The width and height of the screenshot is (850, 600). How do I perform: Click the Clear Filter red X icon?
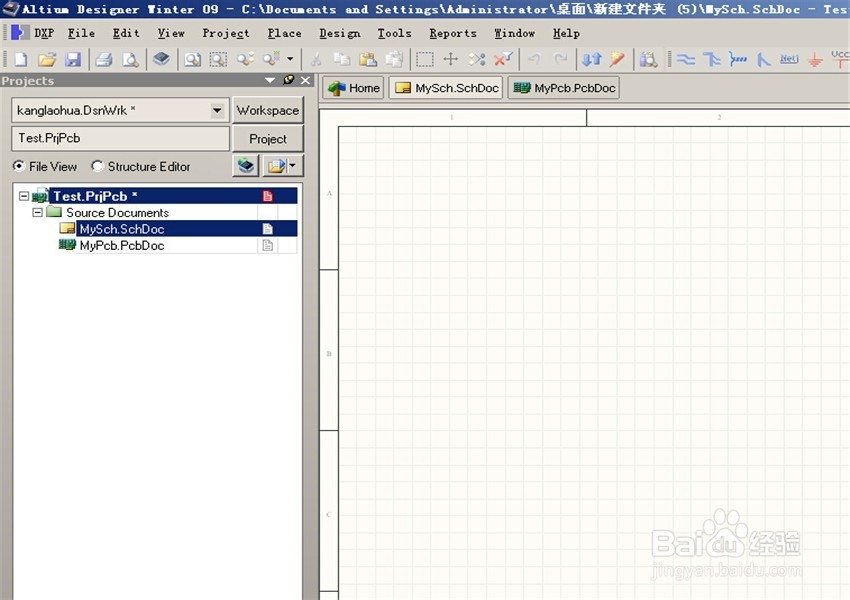[x=503, y=59]
